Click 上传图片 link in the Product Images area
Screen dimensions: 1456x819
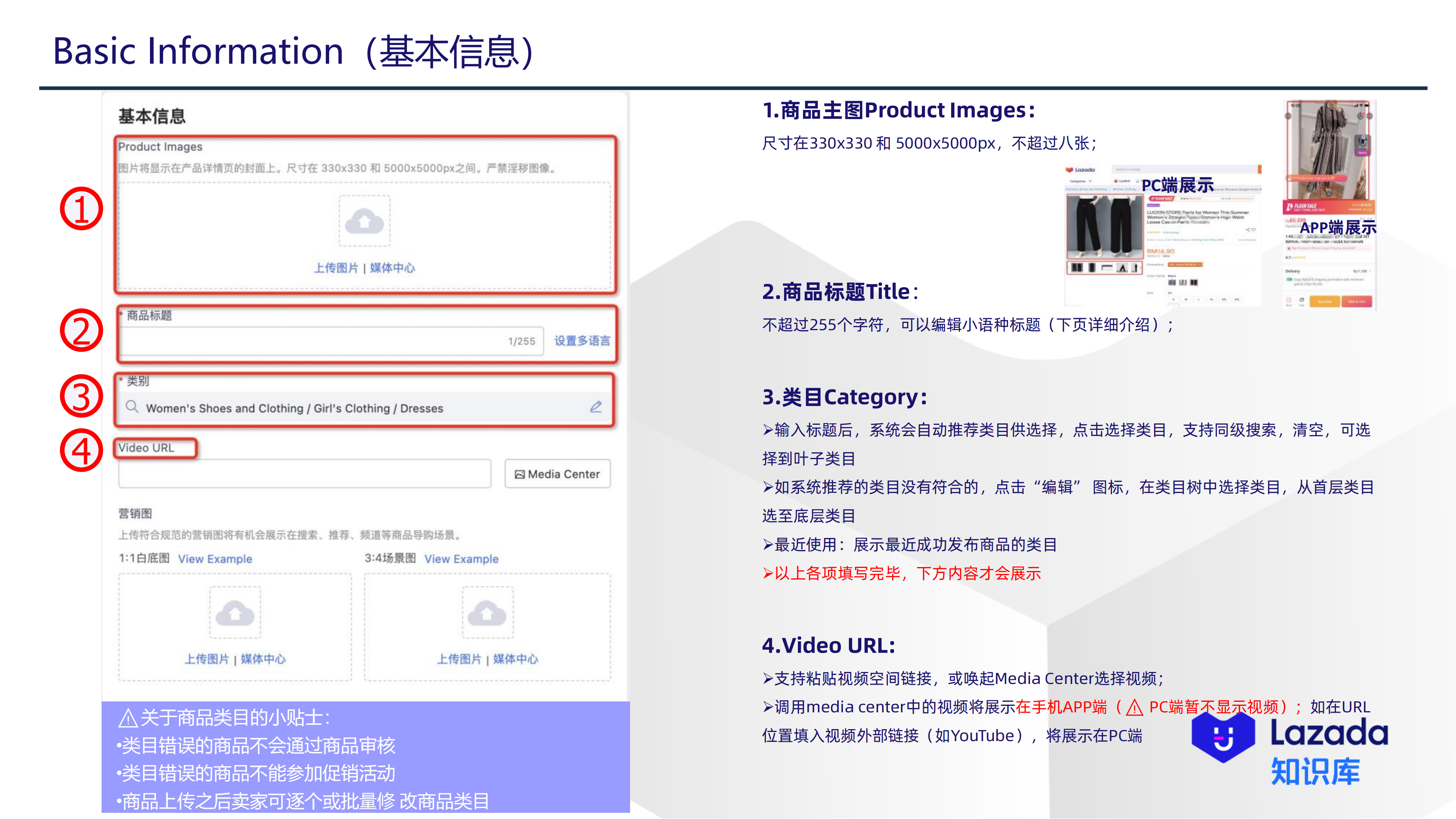[x=338, y=268]
